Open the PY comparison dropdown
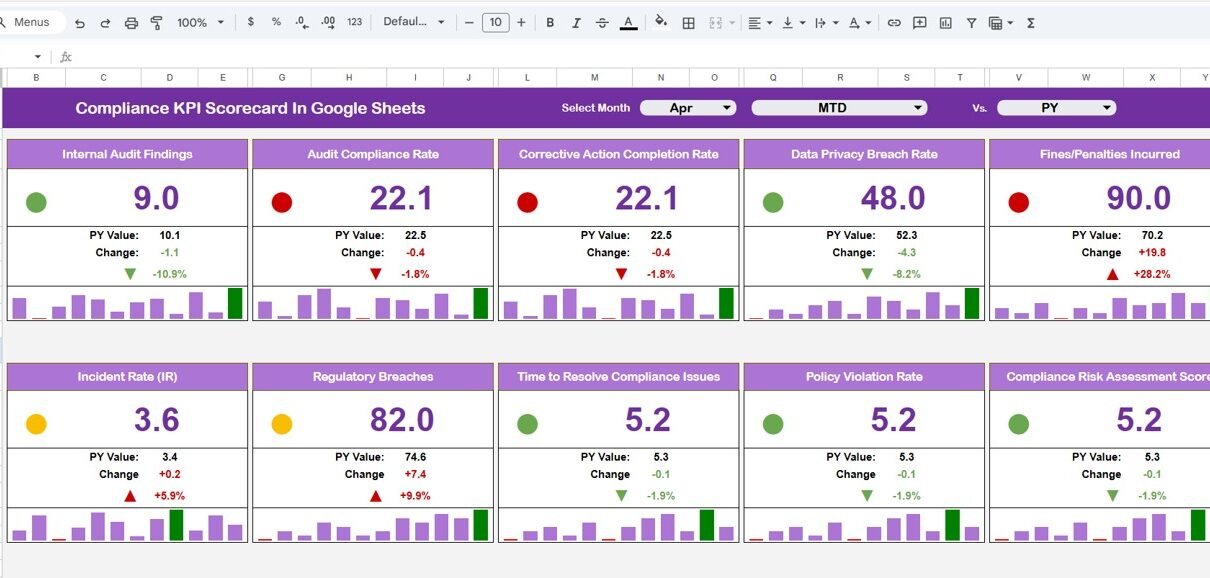The height and width of the screenshot is (578, 1210). pyautogui.click(x=1056, y=108)
